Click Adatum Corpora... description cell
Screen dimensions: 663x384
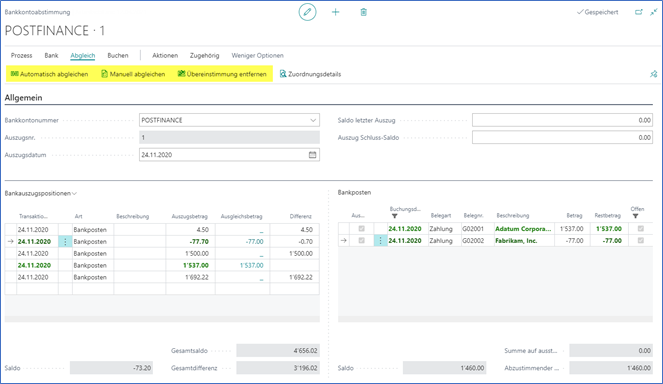click(x=523, y=228)
